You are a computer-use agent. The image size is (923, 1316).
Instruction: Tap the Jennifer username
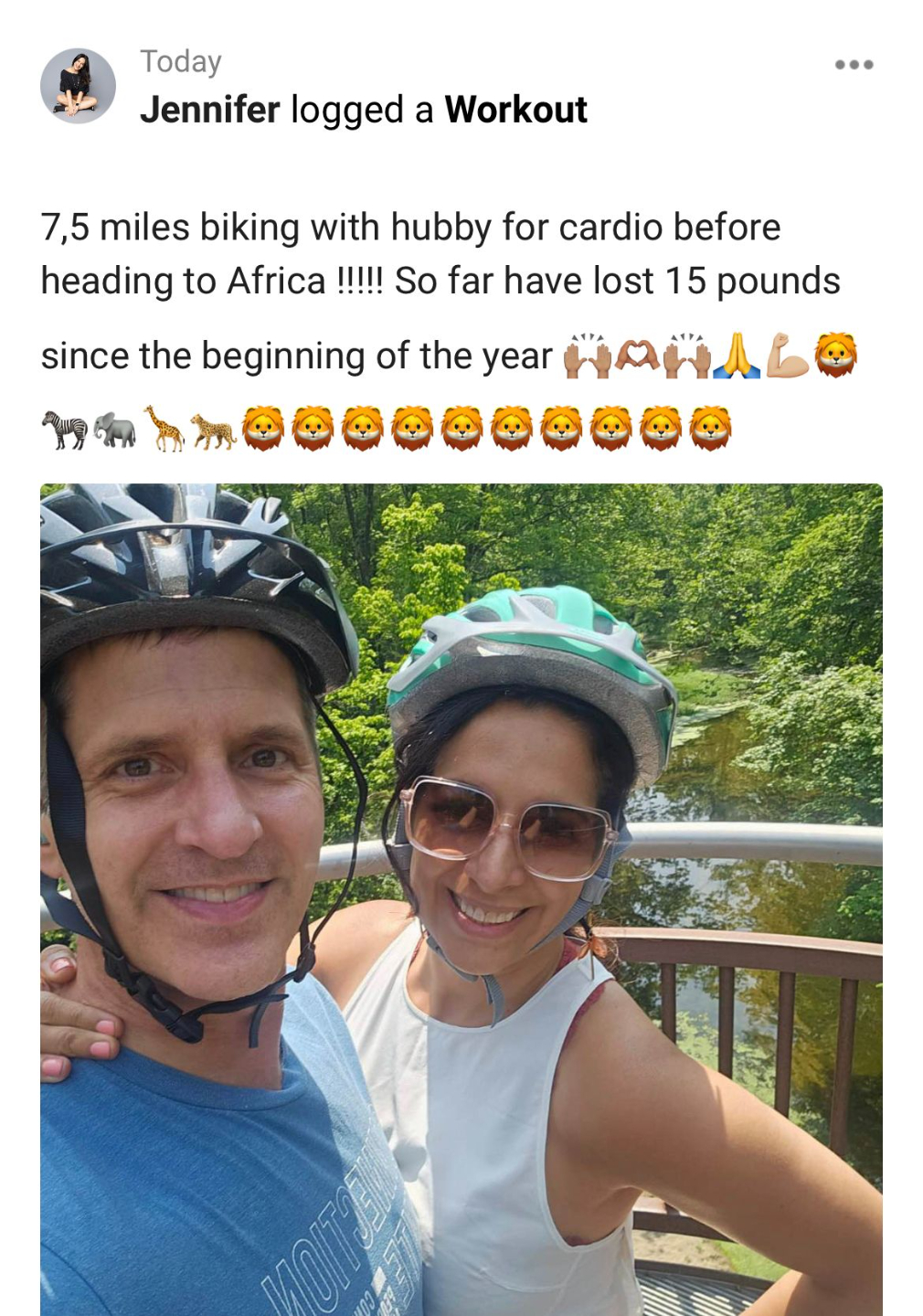(x=209, y=110)
